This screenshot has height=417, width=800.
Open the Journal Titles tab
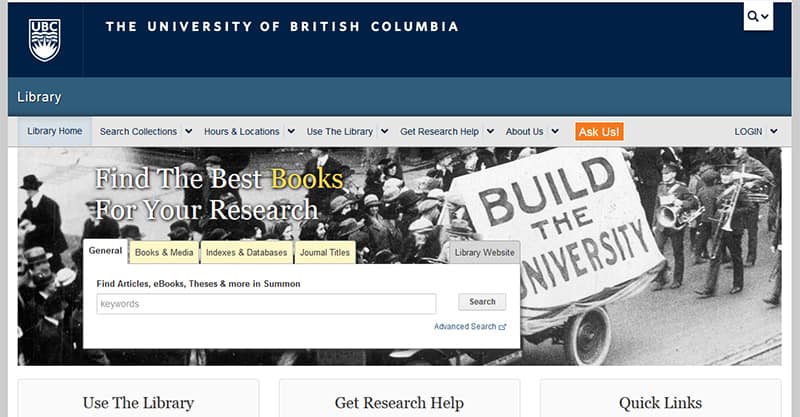pyautogui.click(x=325, y=253)
